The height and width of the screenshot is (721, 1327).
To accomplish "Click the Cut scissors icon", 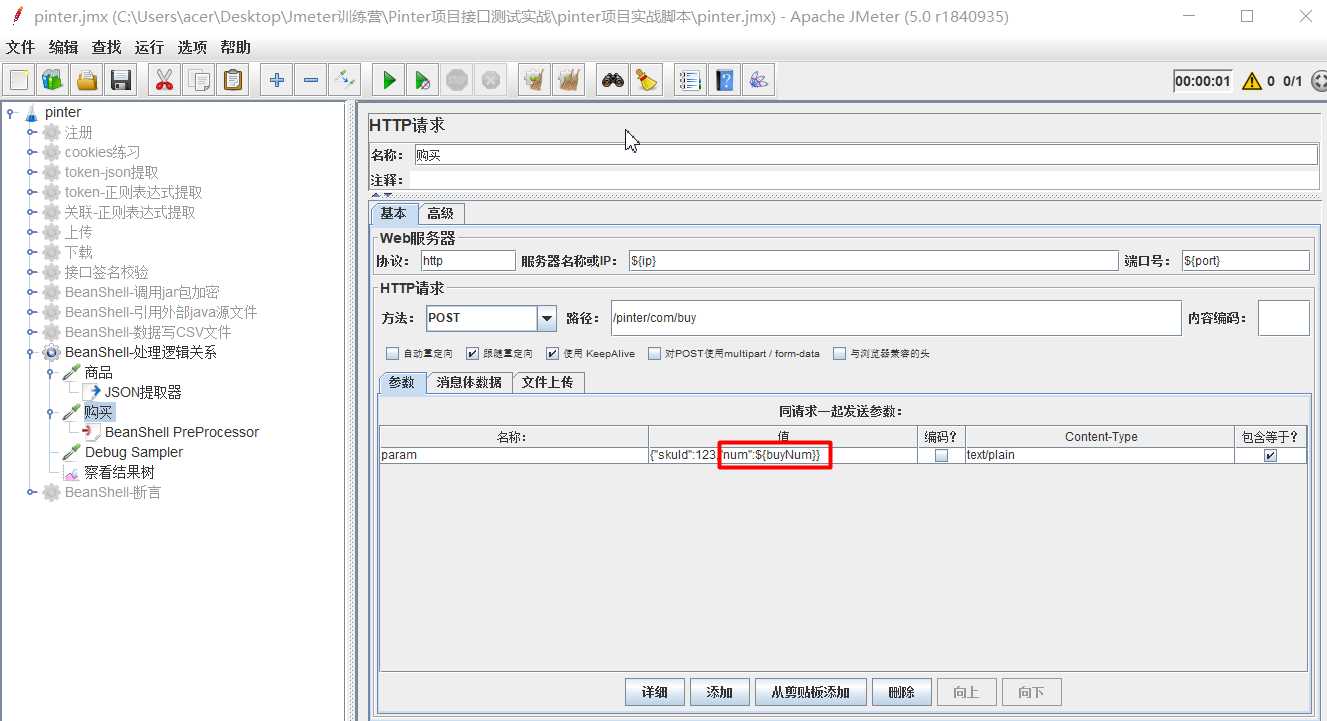I will (x=165, y=80).
